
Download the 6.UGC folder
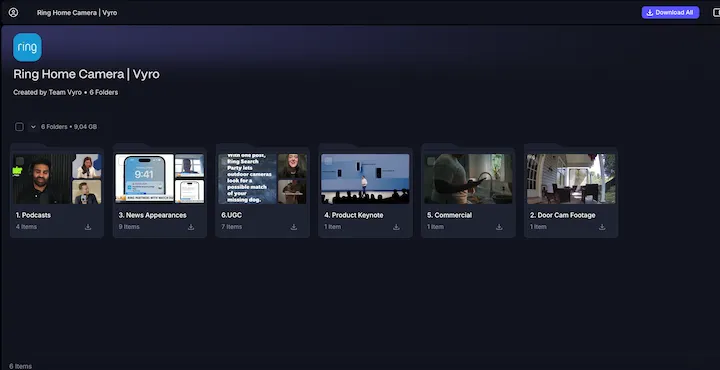294,227
